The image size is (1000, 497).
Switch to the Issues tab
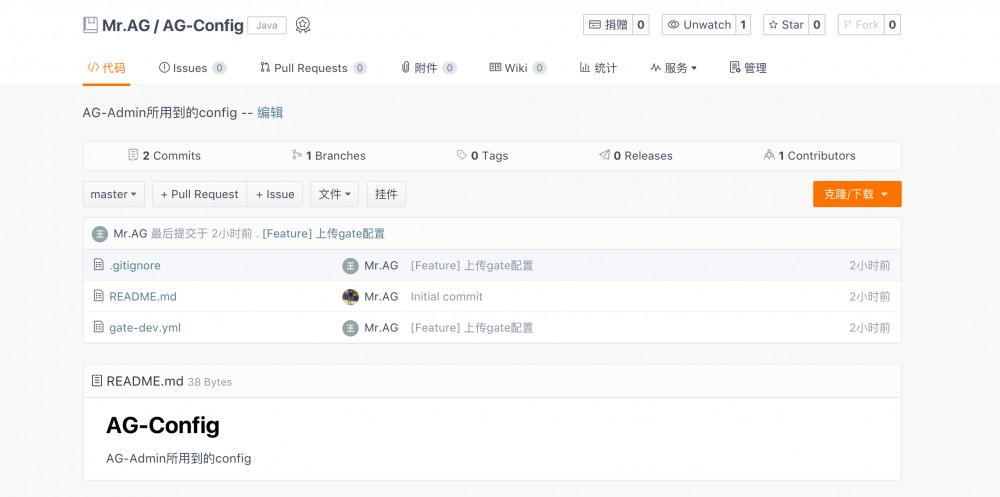(x=192, y=68)
